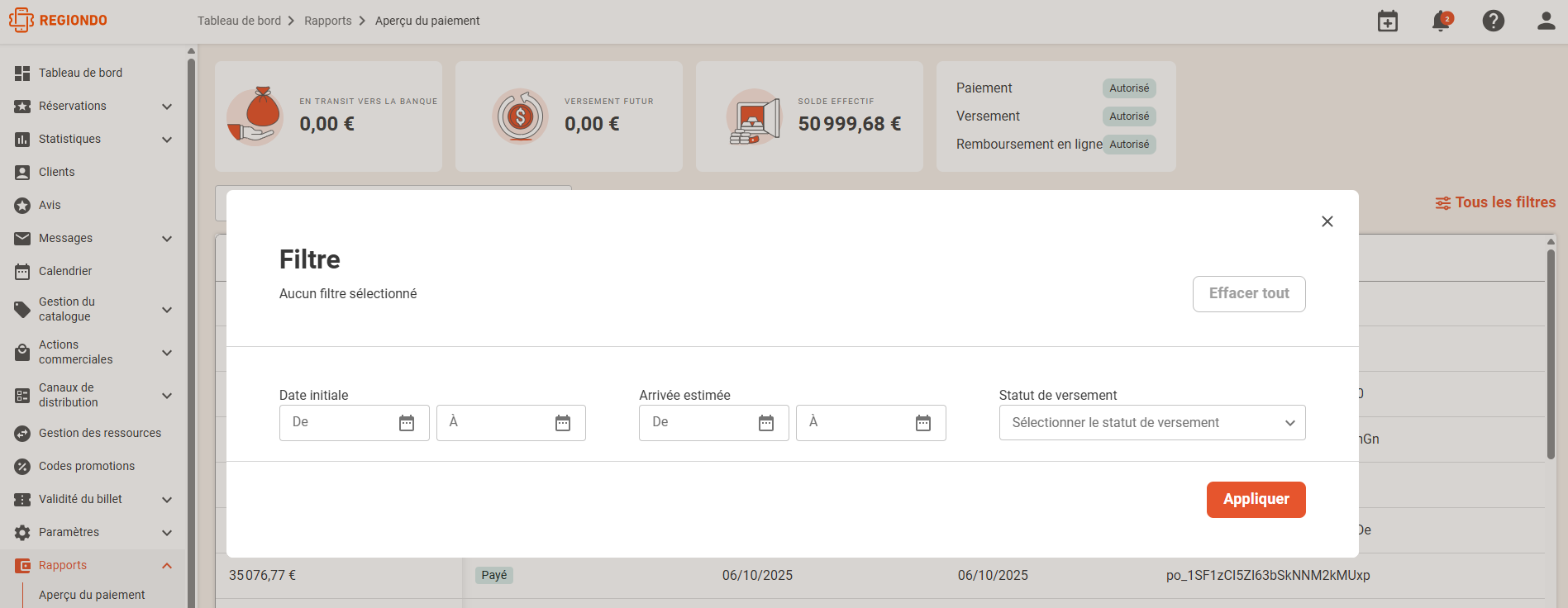
Task: Collapse the Rapports sidebar section
Action: tap(167, 566)
